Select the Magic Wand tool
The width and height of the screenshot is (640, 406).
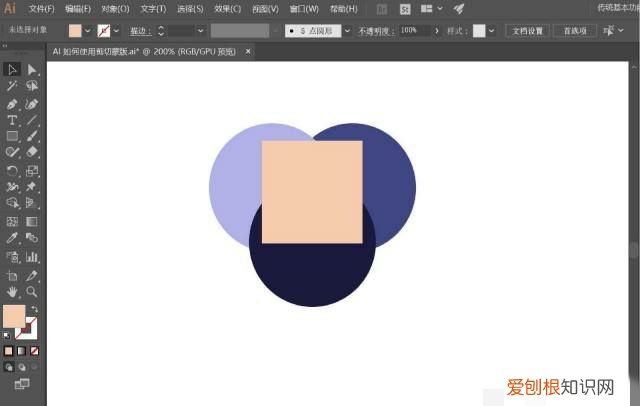pos(12,86)
